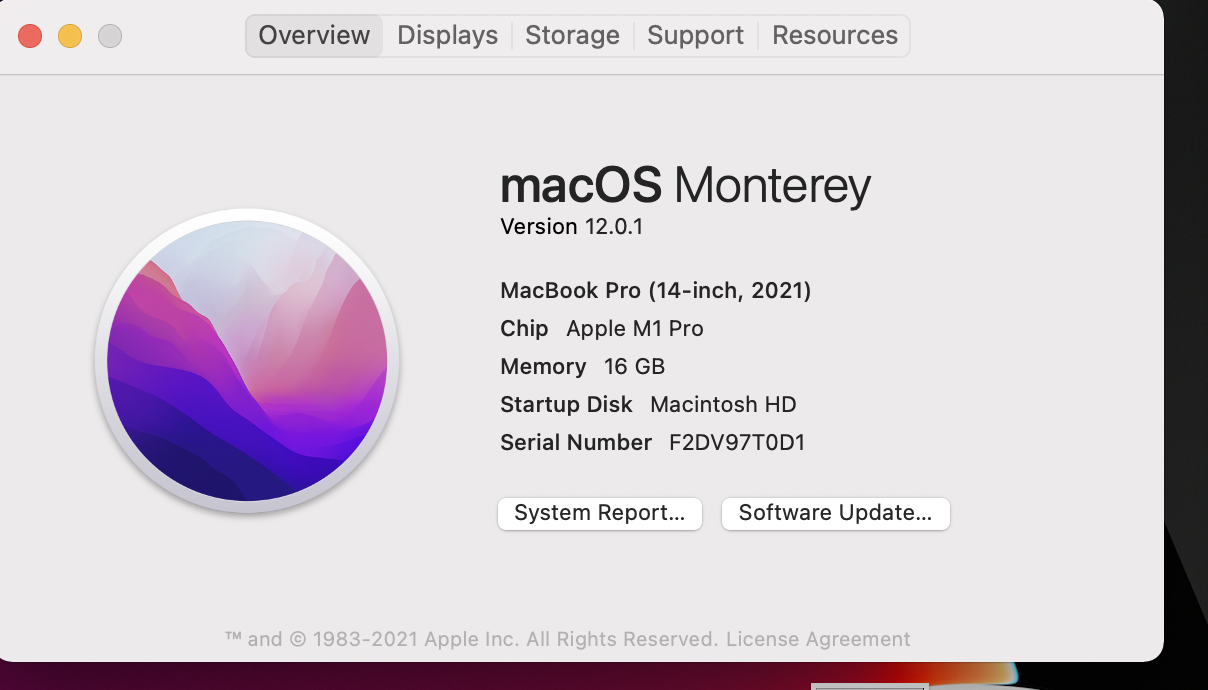The image size is (1208, 690).
Task: Click the macOS Monterey wallpaper logo
Action: [x=247, y=361]
